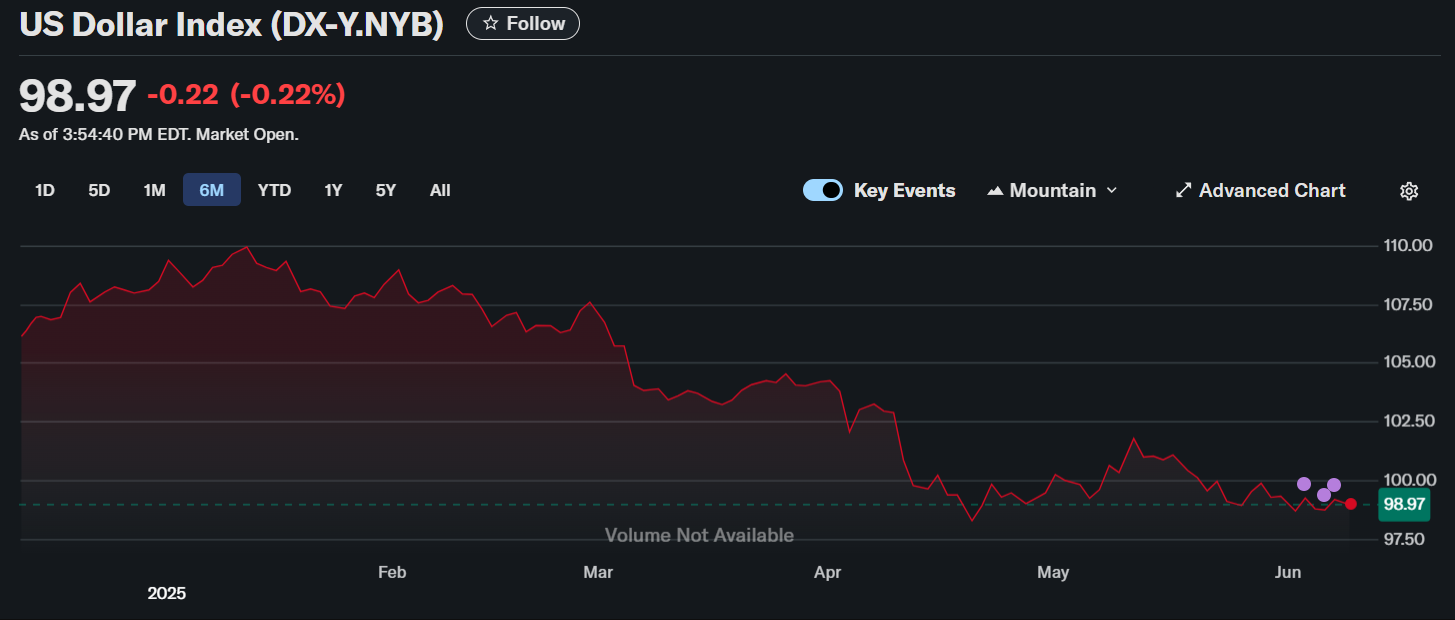Select the 5D time range

point(99,190)
